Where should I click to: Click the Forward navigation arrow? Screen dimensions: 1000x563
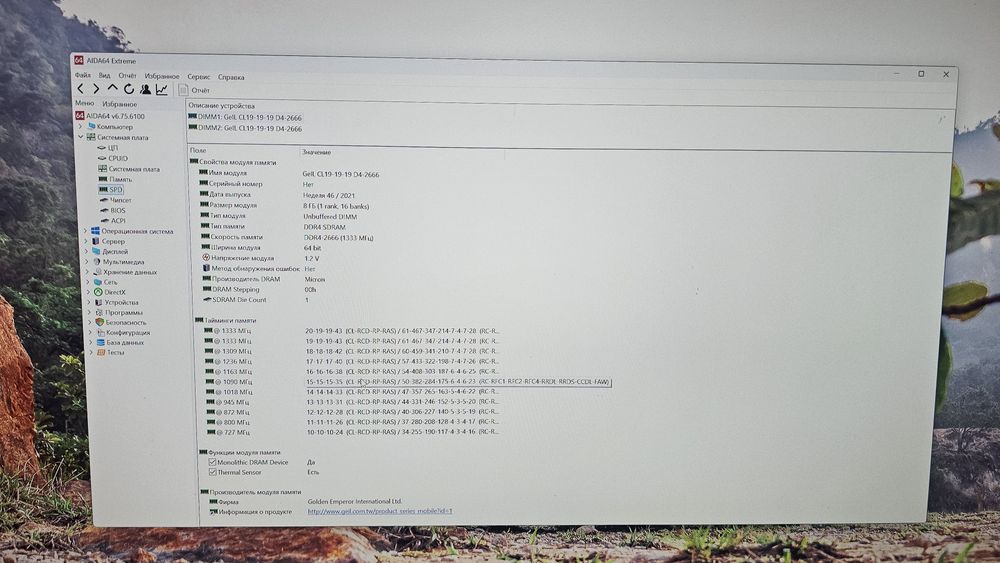[96, 89]
